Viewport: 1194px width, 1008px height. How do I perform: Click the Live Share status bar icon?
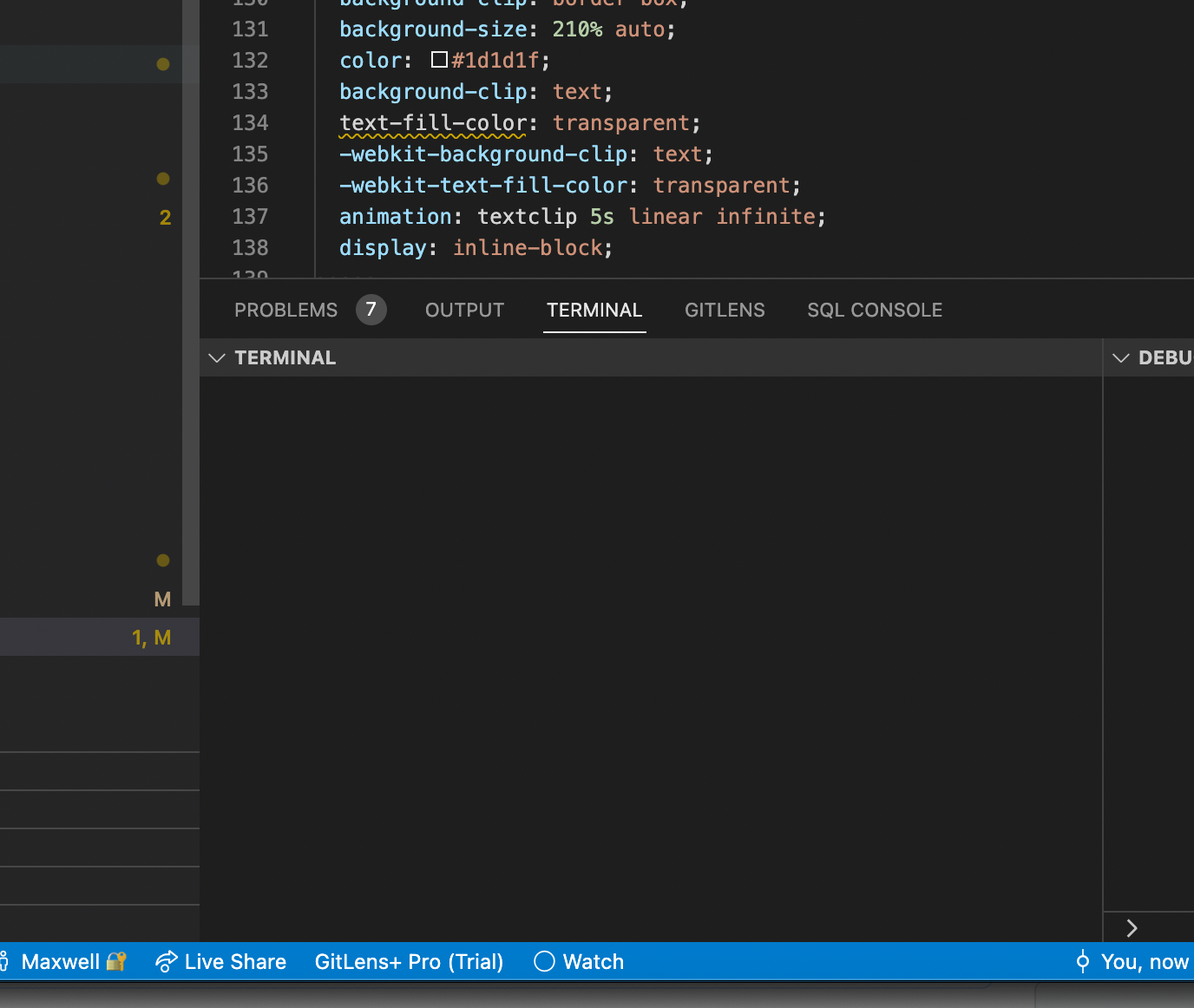click(167, 961)
